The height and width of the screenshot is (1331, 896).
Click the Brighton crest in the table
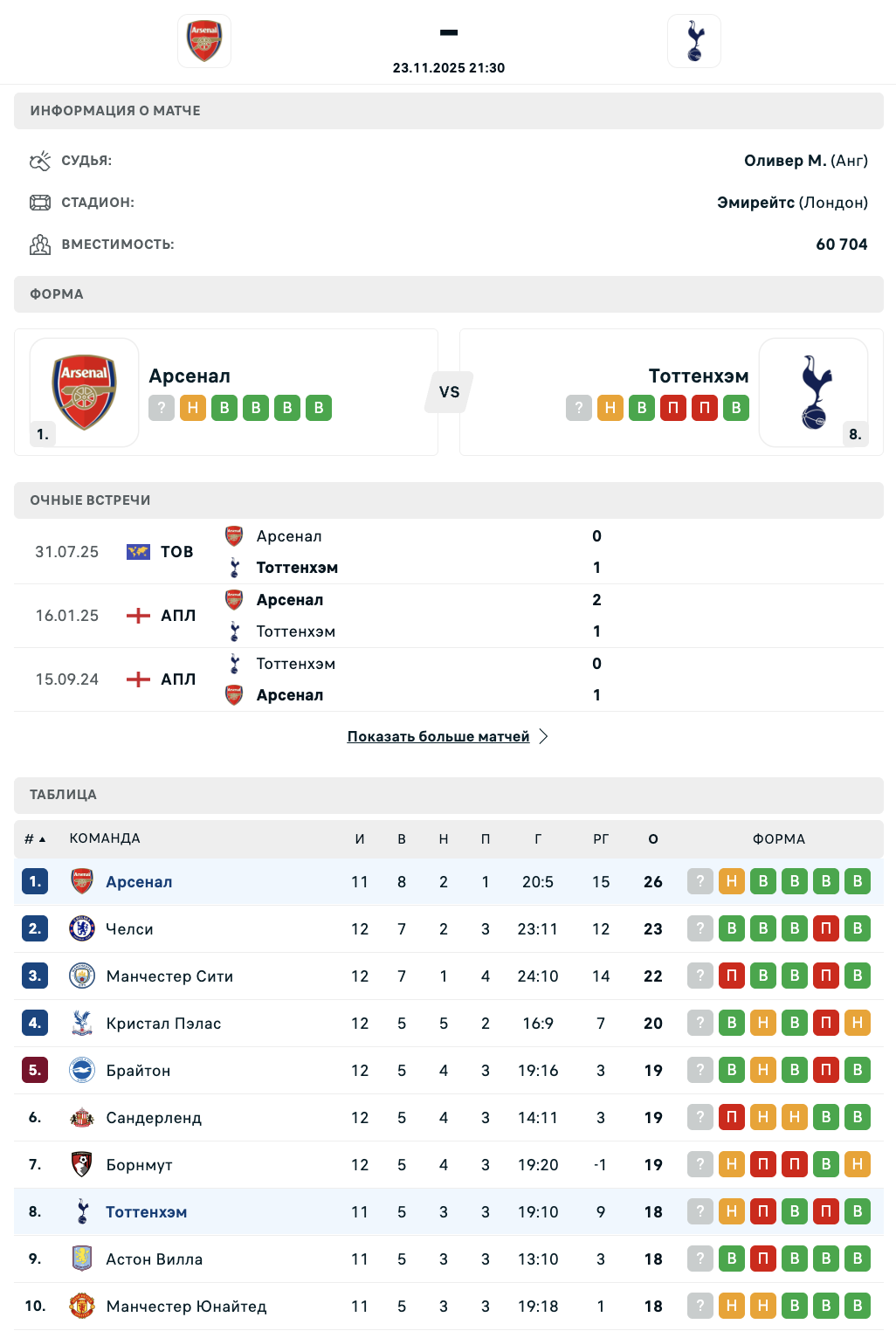[x=82, y=1070]
